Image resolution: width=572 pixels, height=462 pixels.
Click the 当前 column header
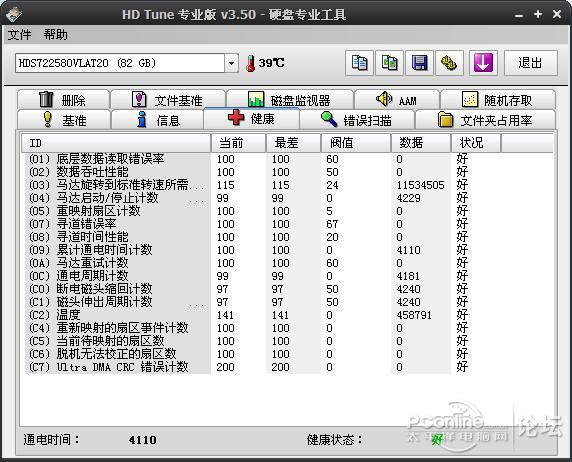pos(238,143)
